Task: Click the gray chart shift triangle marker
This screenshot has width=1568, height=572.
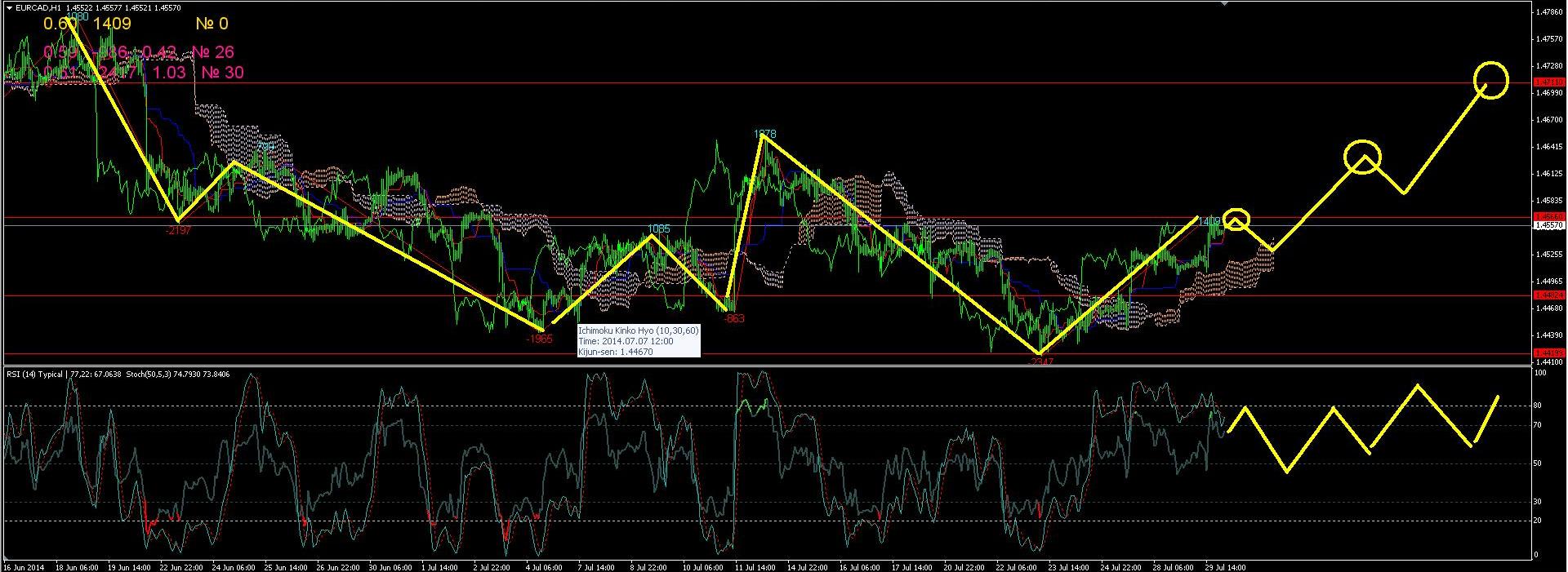Action: coord(1223,3)
